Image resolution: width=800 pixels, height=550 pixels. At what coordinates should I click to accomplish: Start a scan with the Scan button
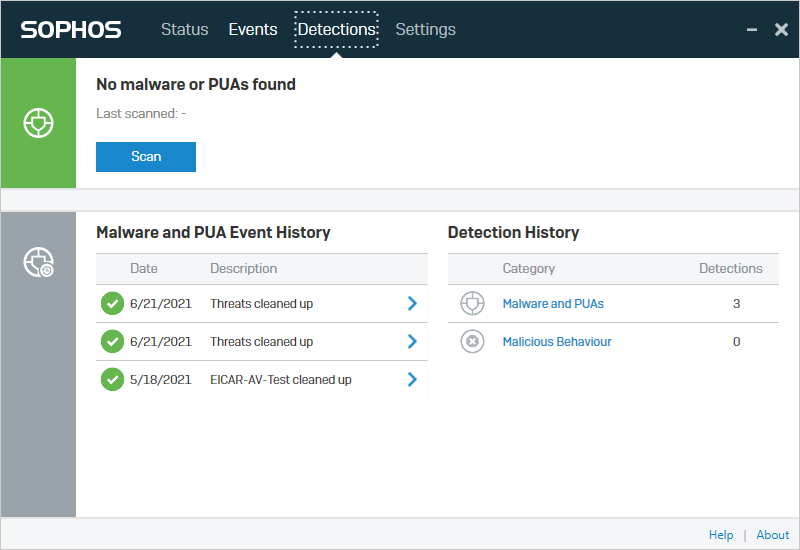pos(146,157)
